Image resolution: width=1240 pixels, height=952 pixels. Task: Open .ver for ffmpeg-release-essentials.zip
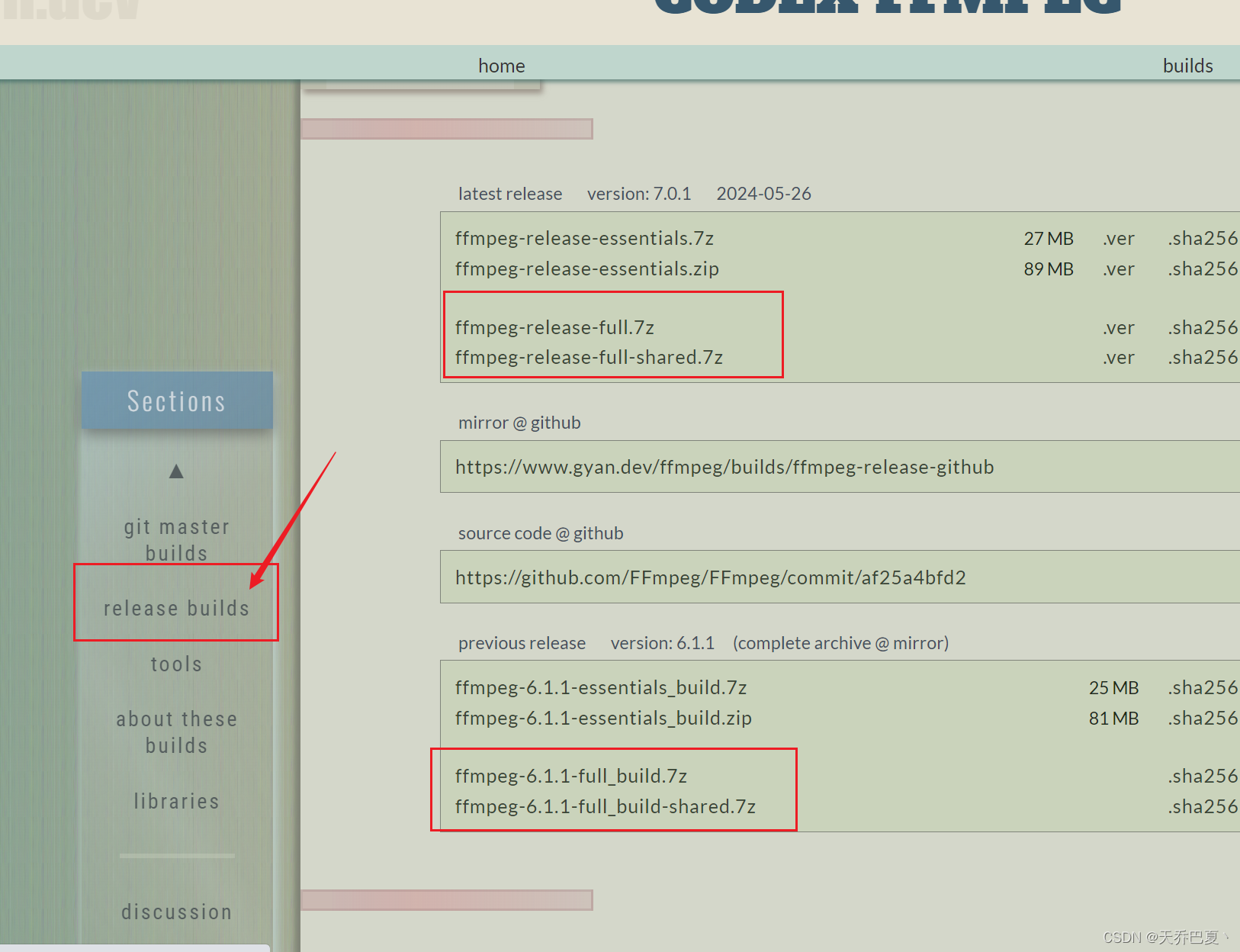[x=1118, y=270]
